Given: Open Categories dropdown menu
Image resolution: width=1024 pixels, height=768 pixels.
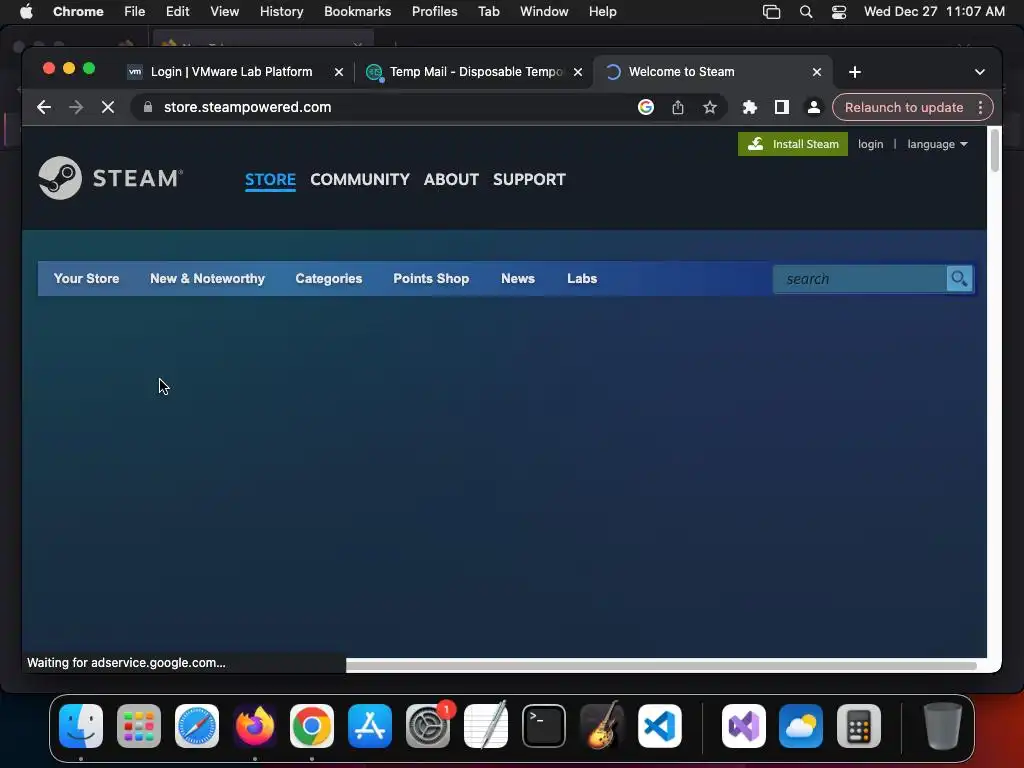Looking at the screenshot, I should tap(328, 278).
